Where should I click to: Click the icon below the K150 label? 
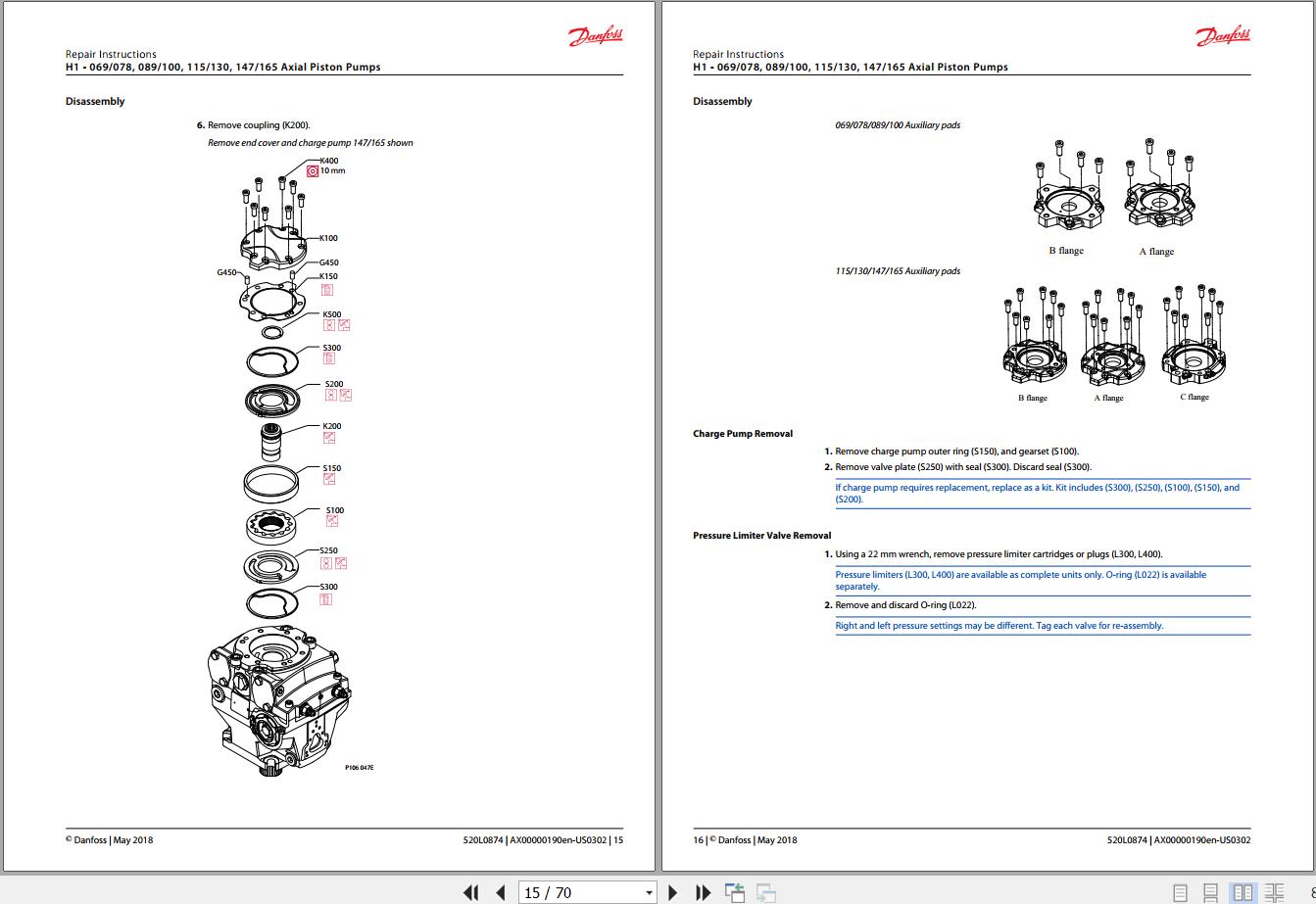tap(327, 290)
